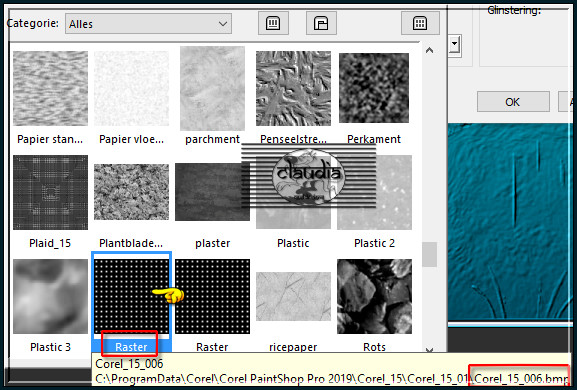Pick the parchment texture thumbnail

tap(212, 88)
